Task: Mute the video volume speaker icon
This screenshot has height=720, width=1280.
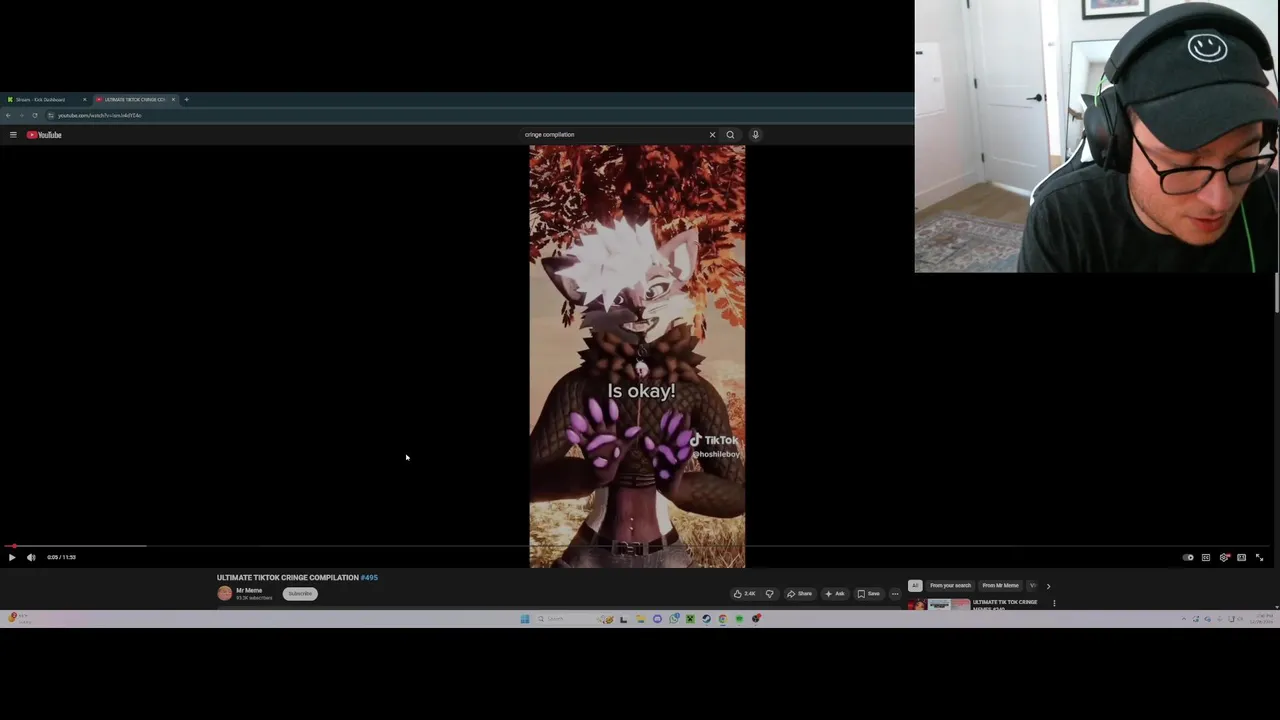Action: tap(31, 557)
